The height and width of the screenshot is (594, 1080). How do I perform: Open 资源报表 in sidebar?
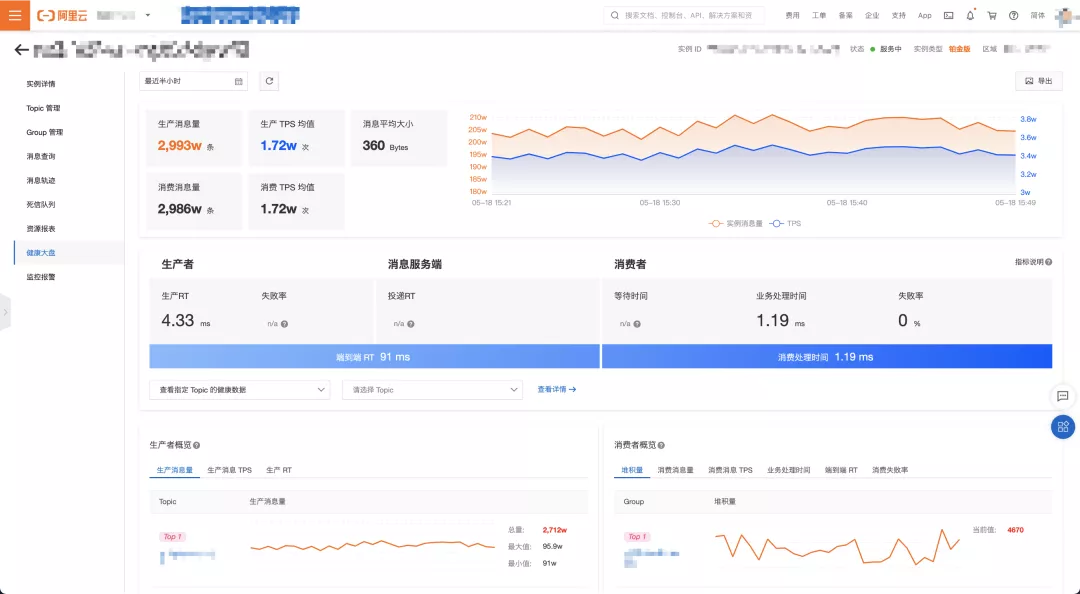(x=41, y=229)
